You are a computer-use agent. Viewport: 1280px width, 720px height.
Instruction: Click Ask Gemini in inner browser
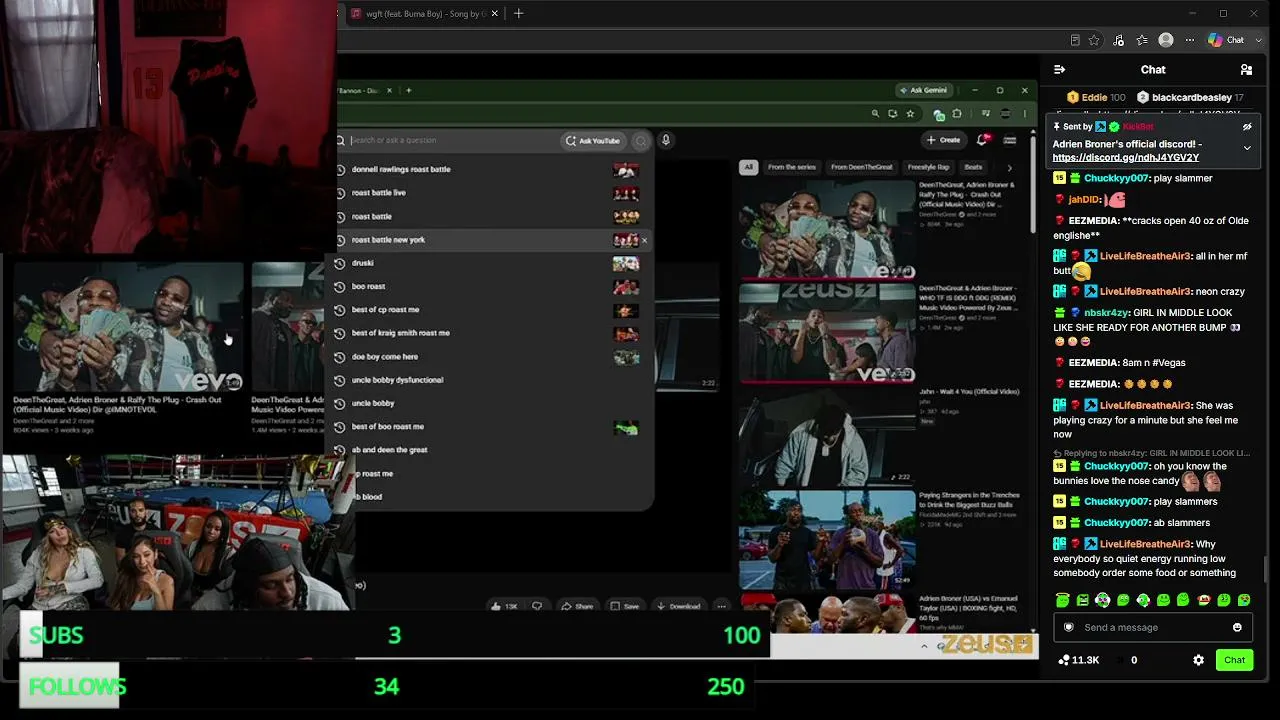click(x=922, y=90)
